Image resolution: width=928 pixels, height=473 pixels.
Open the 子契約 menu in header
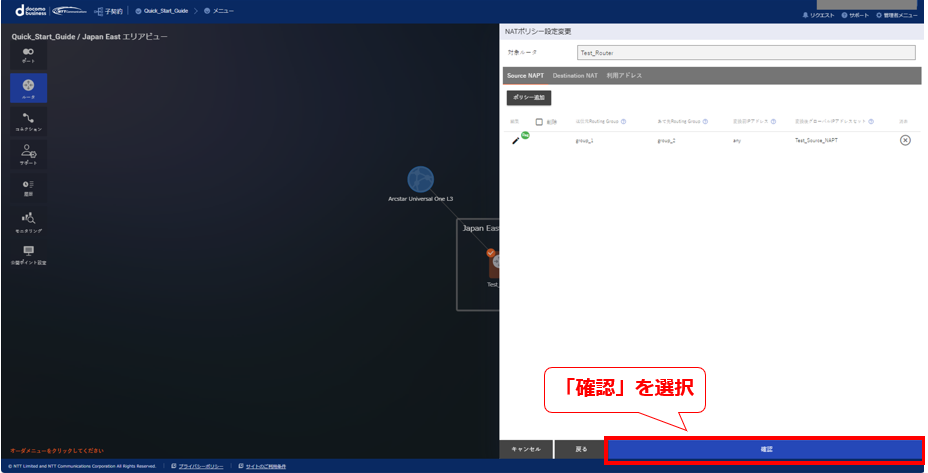pos(108,11)
